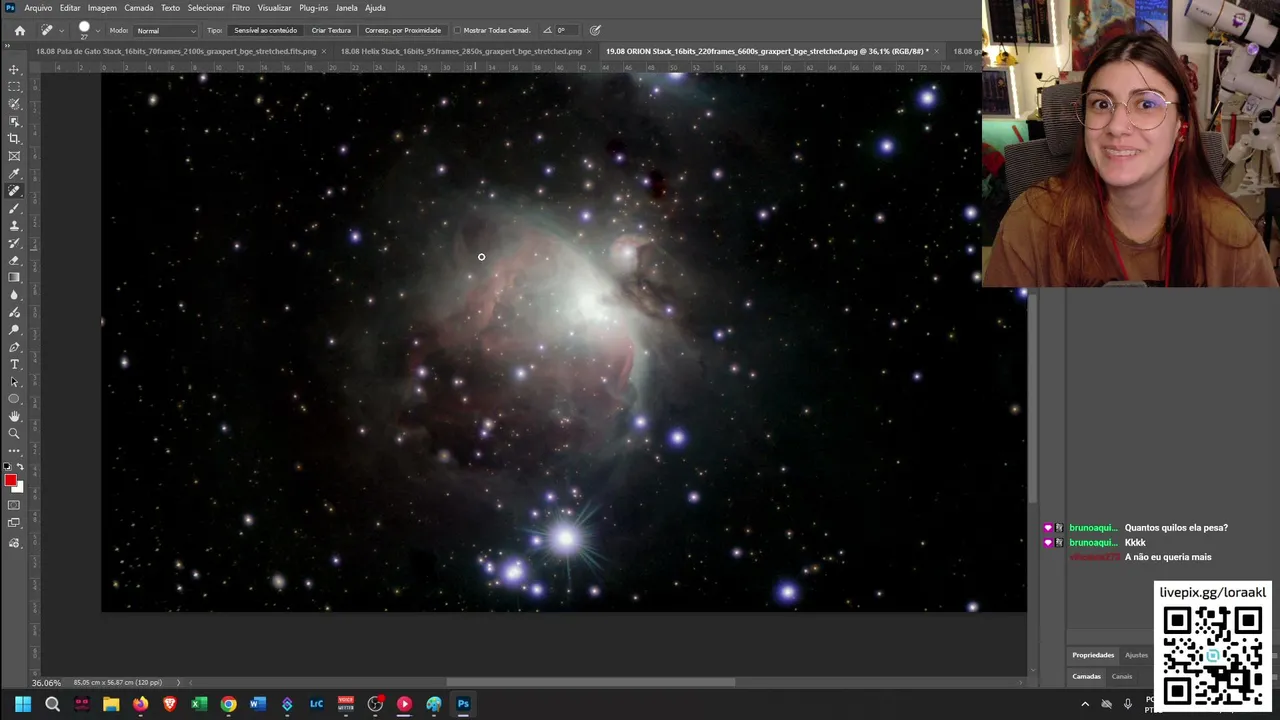Click the pressure-for-size icon in options bar

coord(595,30)
